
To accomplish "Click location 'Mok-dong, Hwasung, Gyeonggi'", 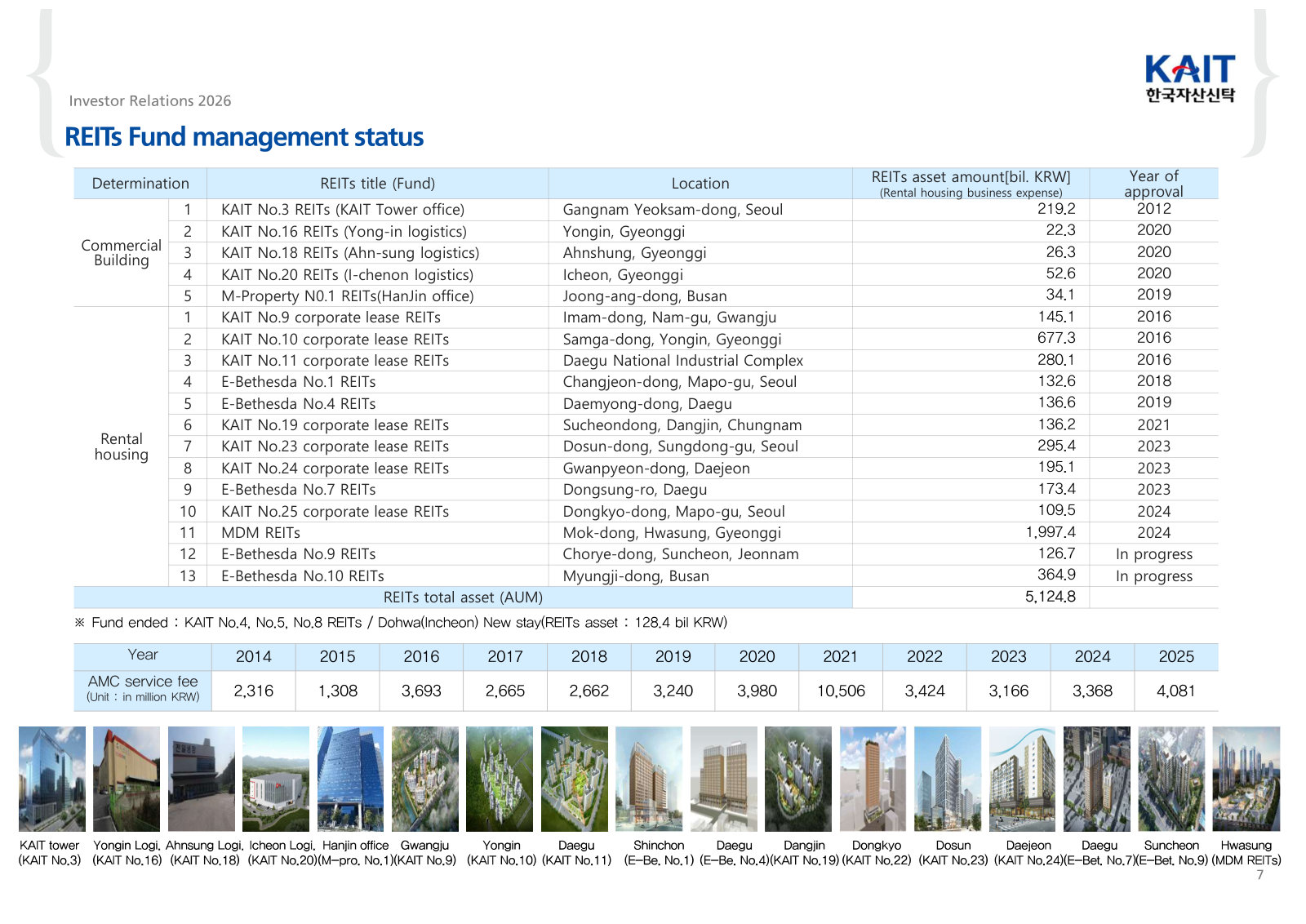I will point(672,533).
